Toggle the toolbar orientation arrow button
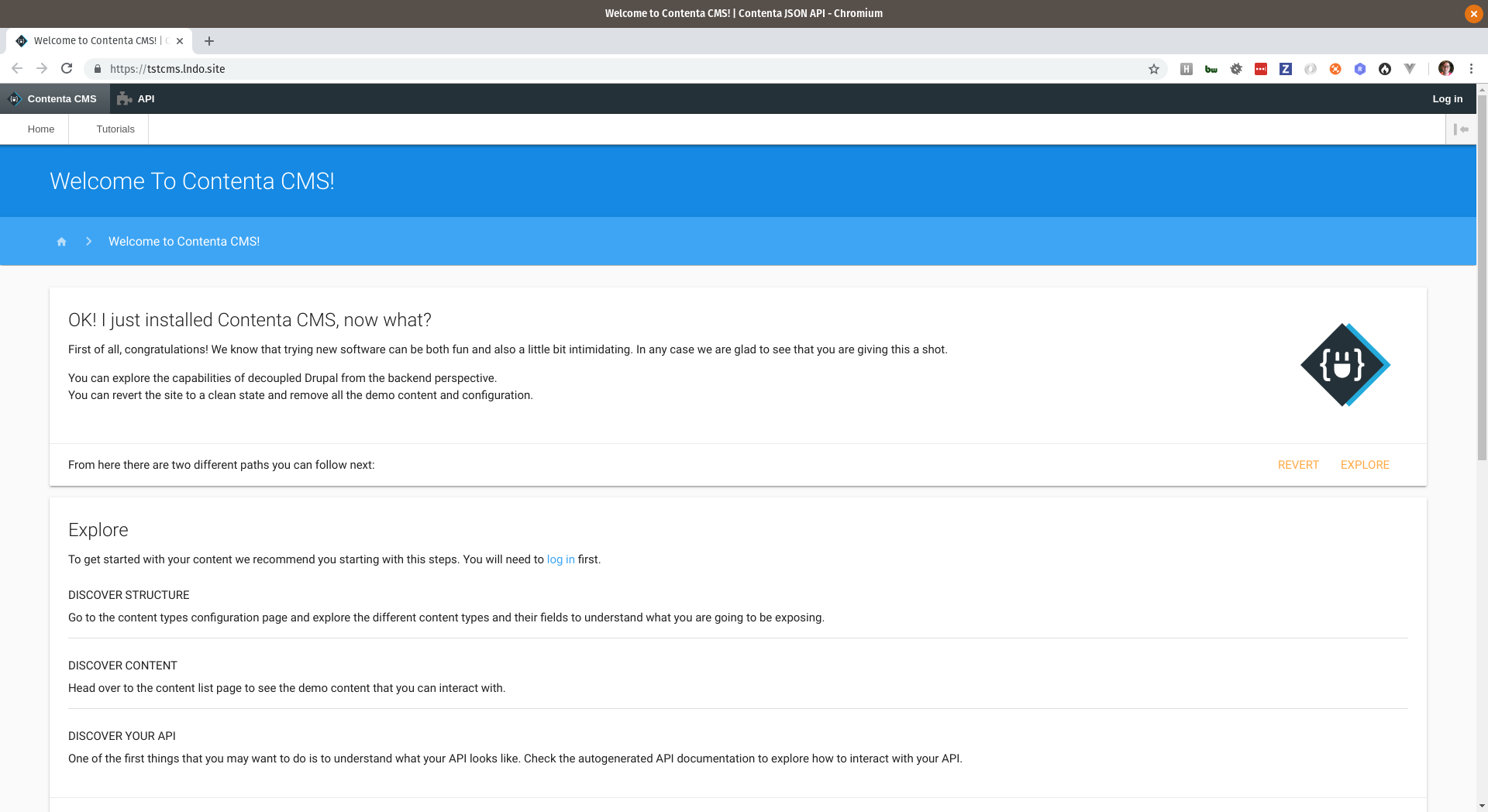The height and width of the screenshot is (812, 1488). pyautogui.click(x=1461, y=129)
